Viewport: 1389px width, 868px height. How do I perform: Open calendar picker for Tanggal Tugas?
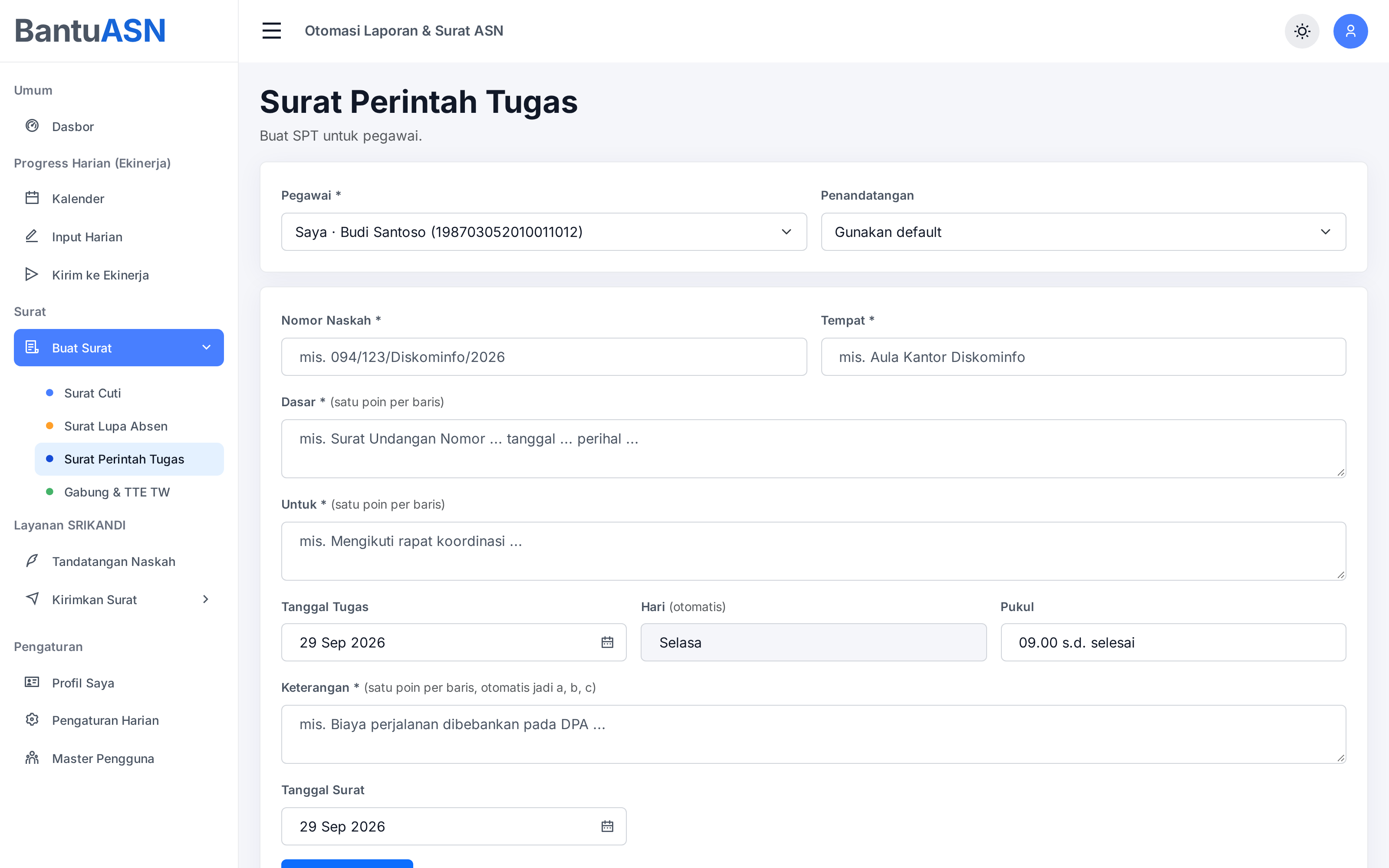607,642
